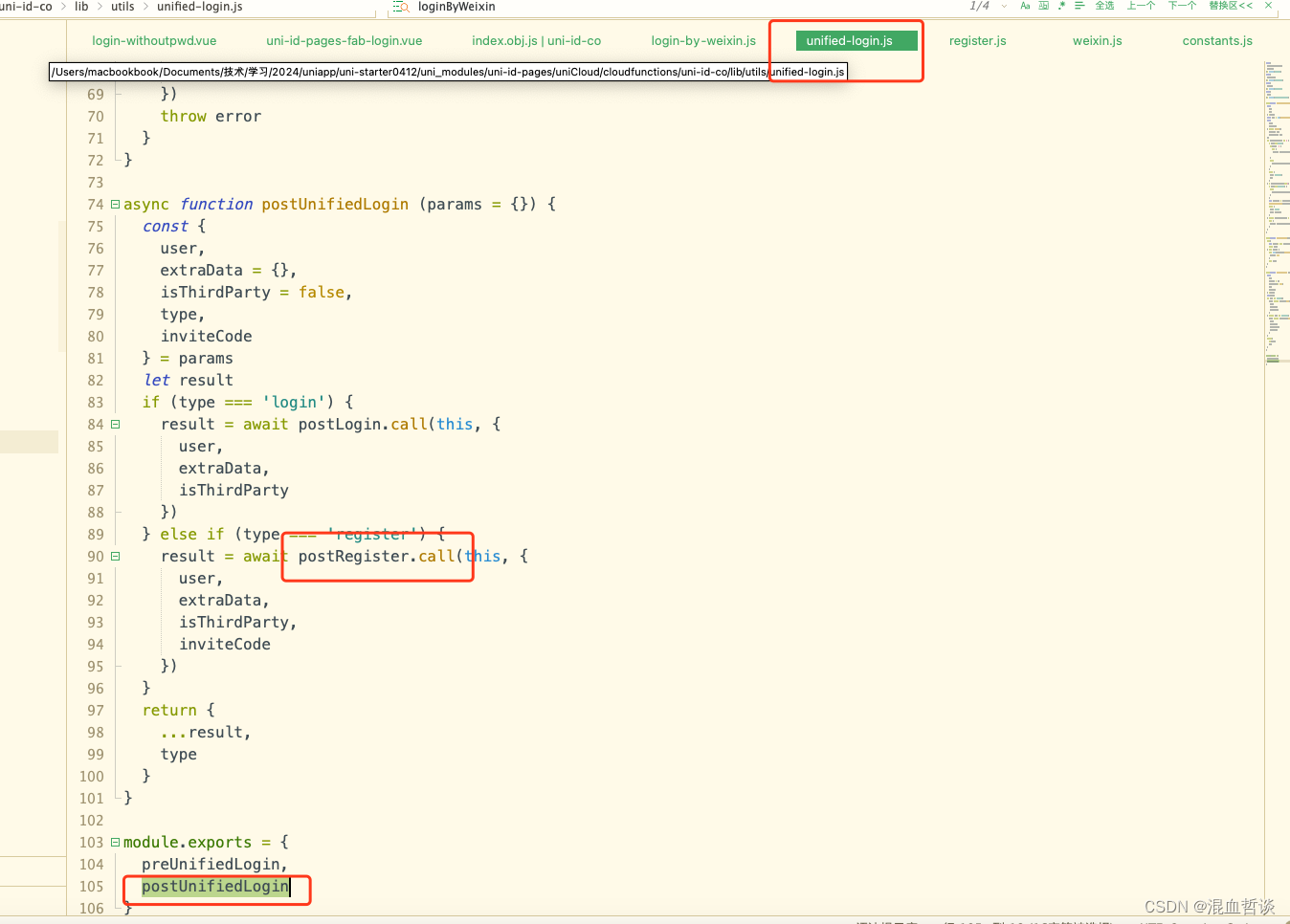
Task: Place cursor on 'throw error' text
Action: 211,116
